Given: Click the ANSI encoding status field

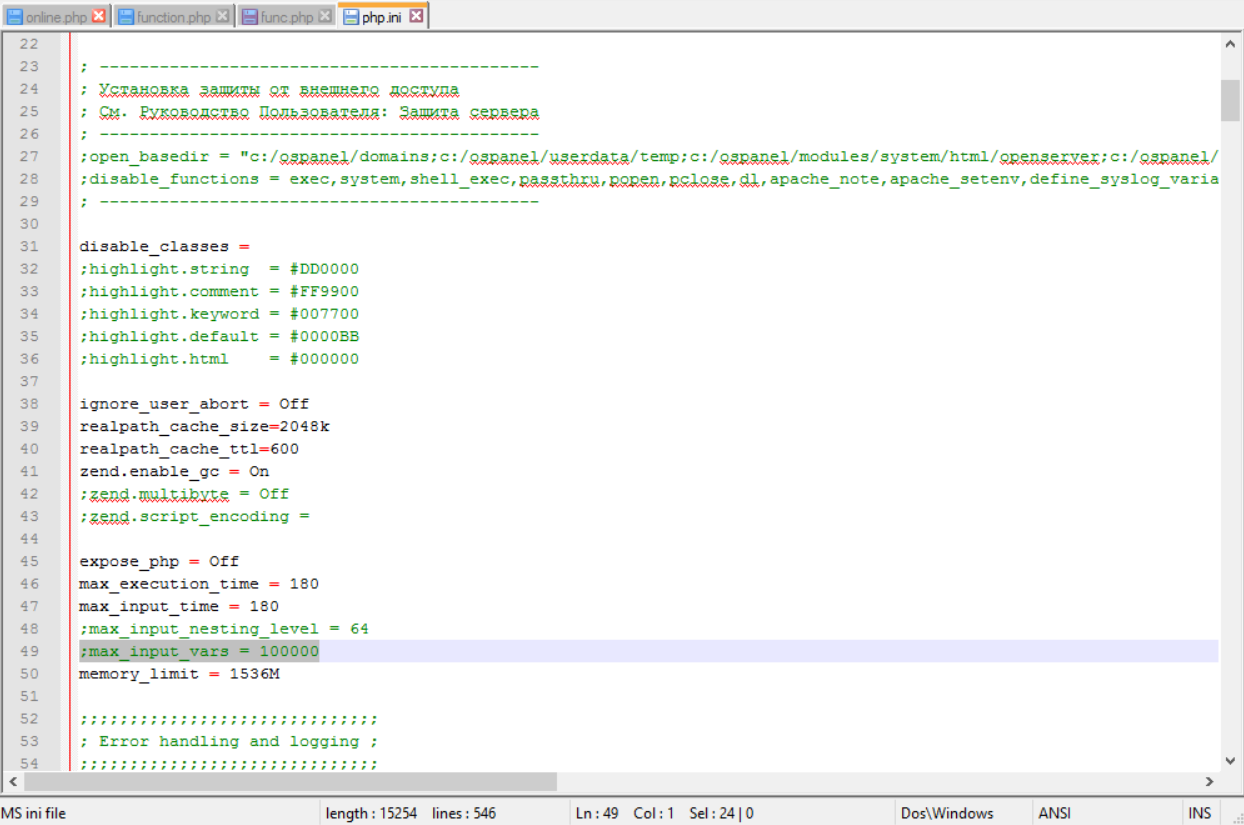Looking at the screenshot, I should point(1054,813).
